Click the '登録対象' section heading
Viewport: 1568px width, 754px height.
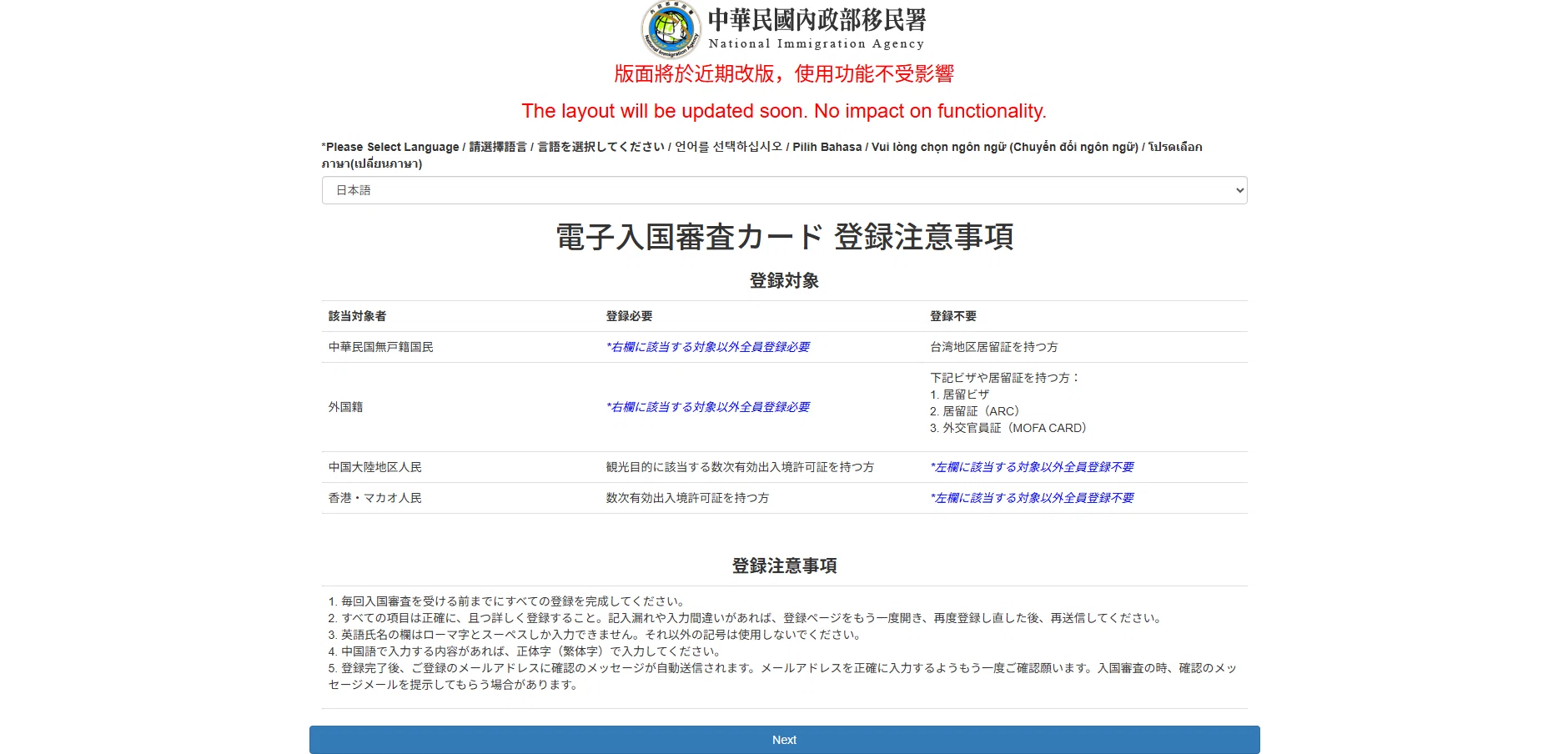(784, 281)
